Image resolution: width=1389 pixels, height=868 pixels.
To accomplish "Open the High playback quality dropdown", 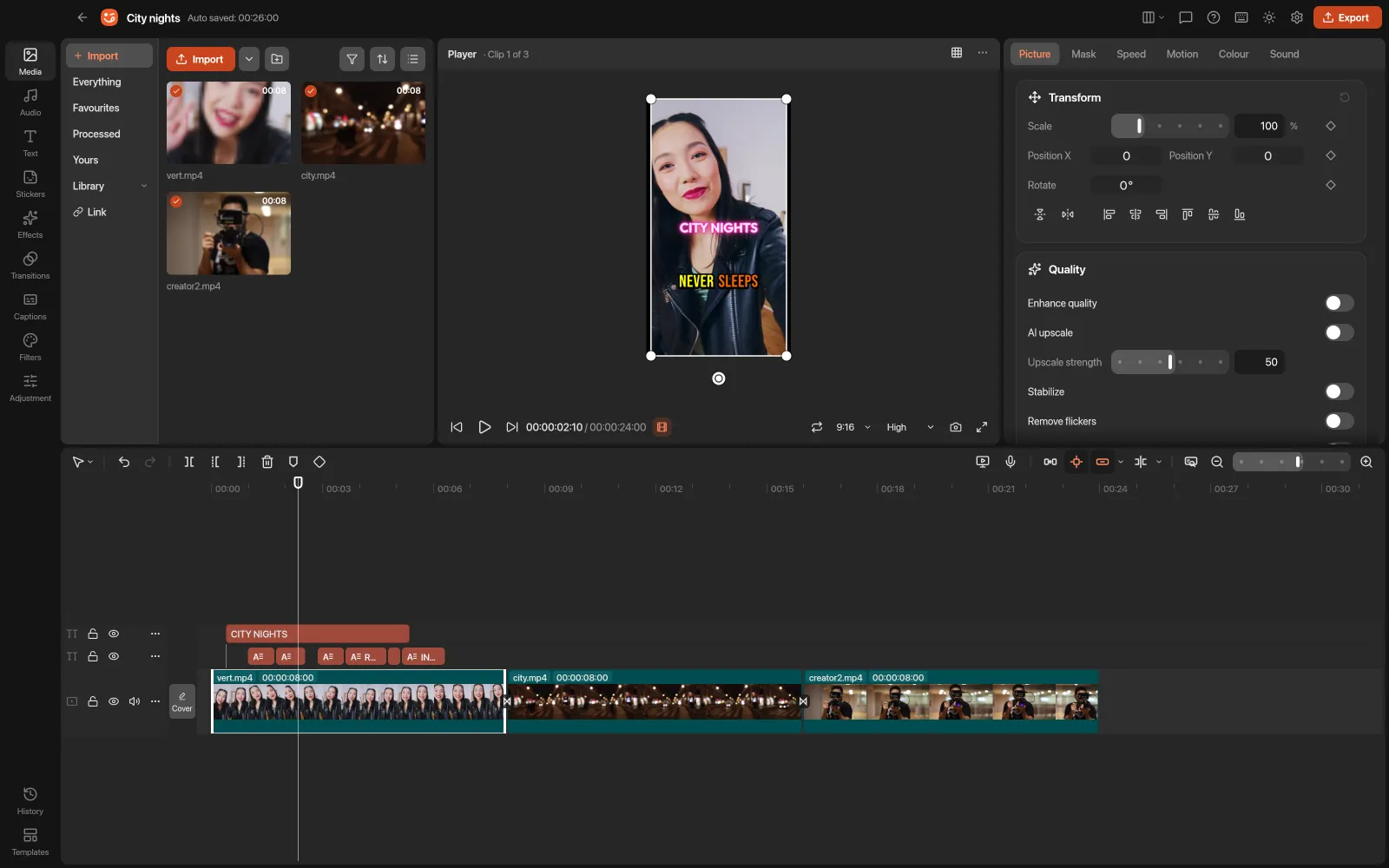I will tap(910, 427).
